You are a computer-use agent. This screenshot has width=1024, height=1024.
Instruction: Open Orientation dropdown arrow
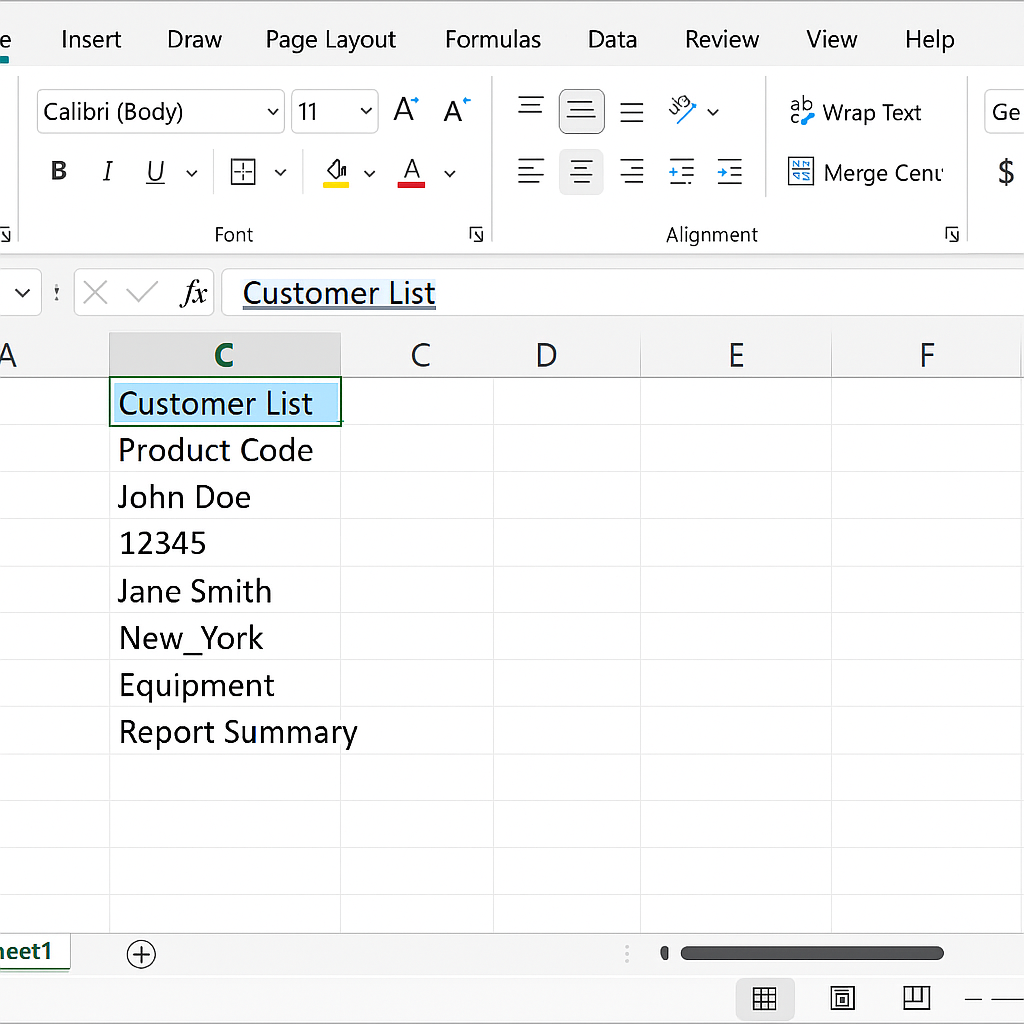[713, 112]
